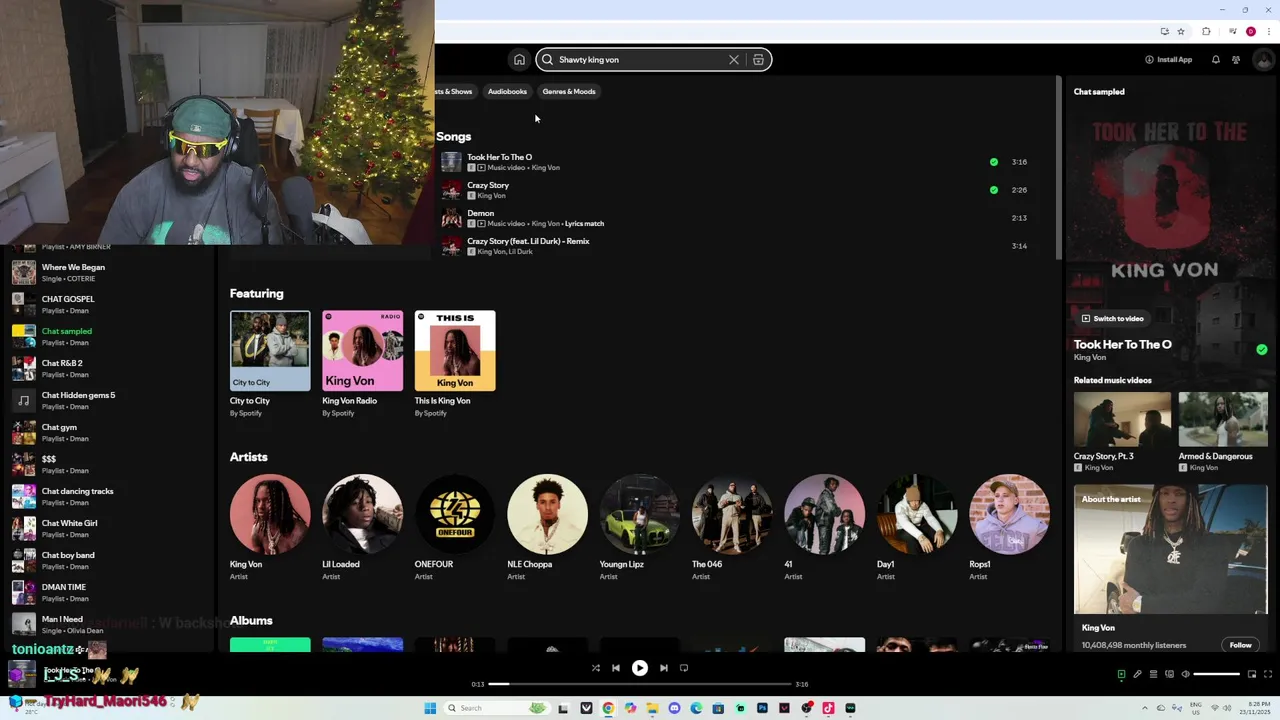Open King Von Radio playlist card
Image resolution: width=1280 pixels, height=720 pixels.
click(363, 364)
